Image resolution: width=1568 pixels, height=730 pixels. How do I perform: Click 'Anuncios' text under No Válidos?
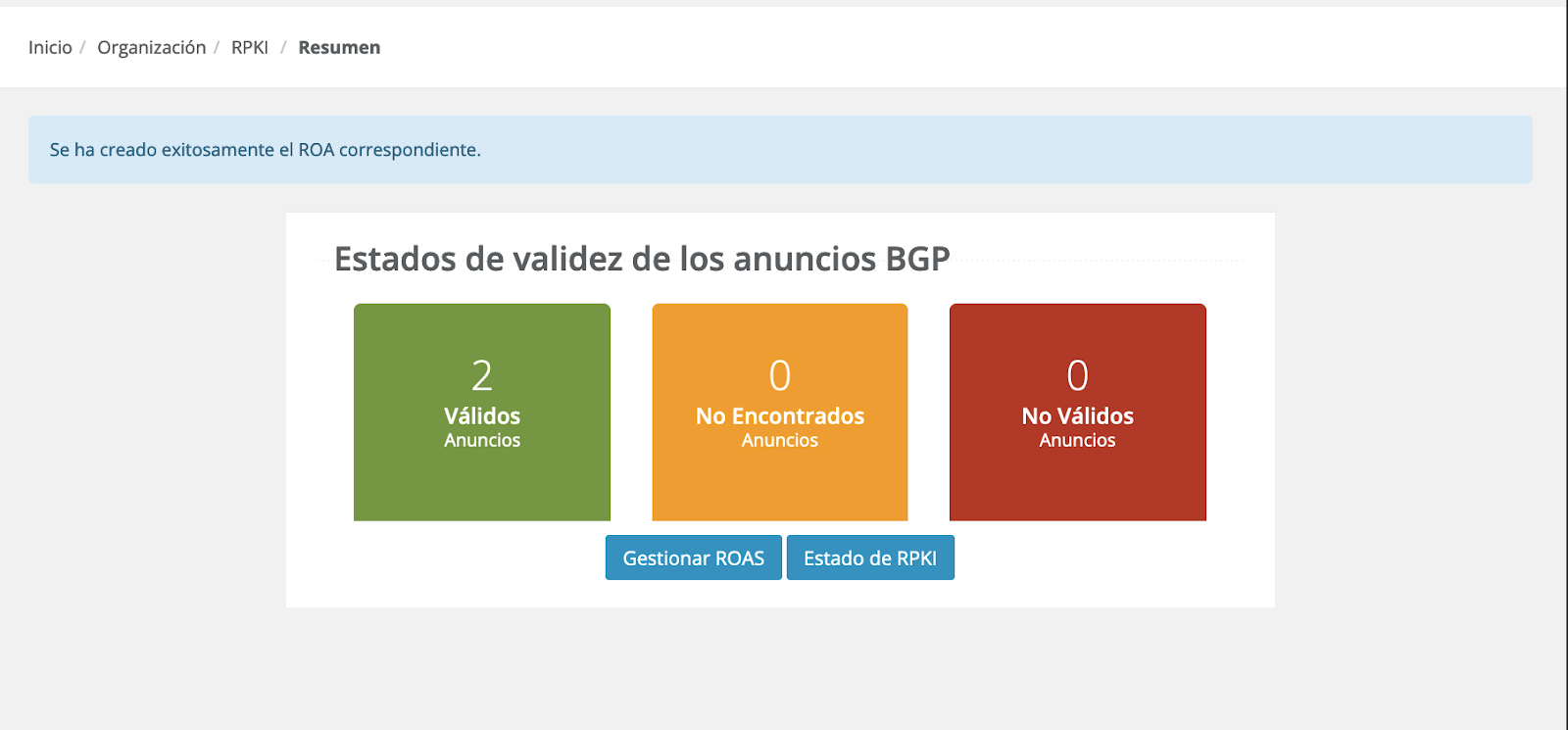coord(1077,441)
